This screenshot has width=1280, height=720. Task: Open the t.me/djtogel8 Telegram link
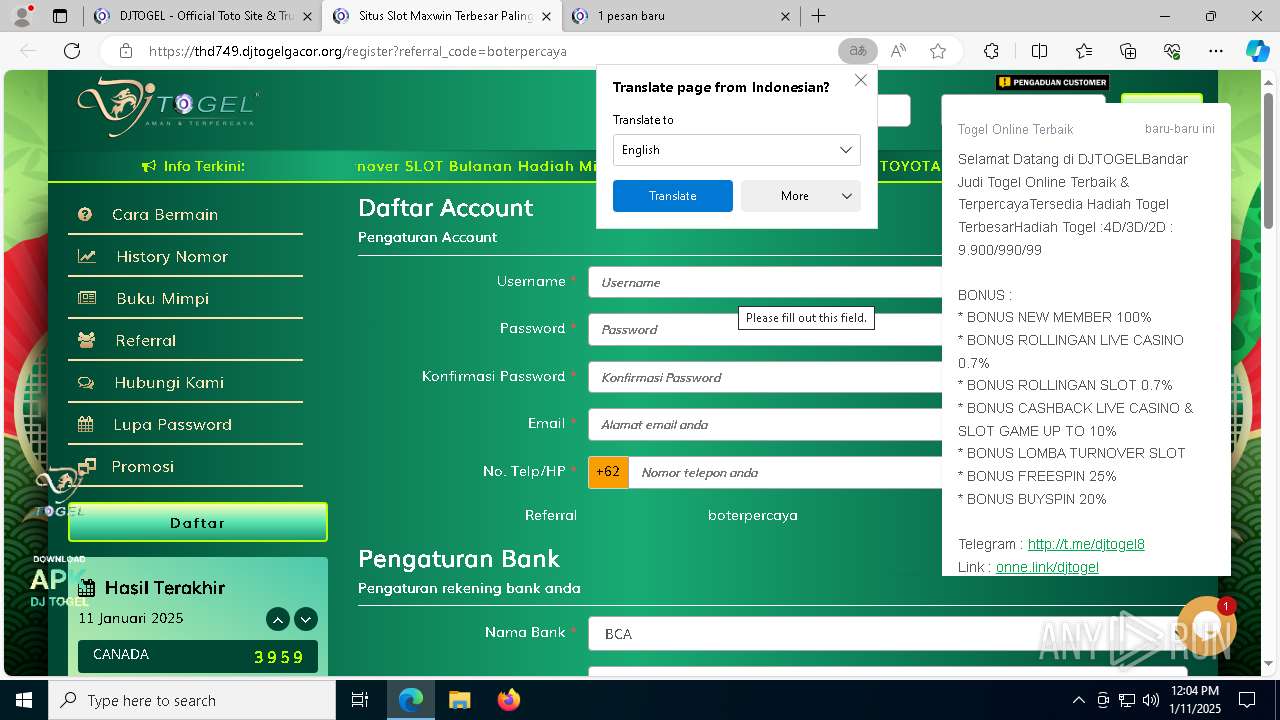1086,544
